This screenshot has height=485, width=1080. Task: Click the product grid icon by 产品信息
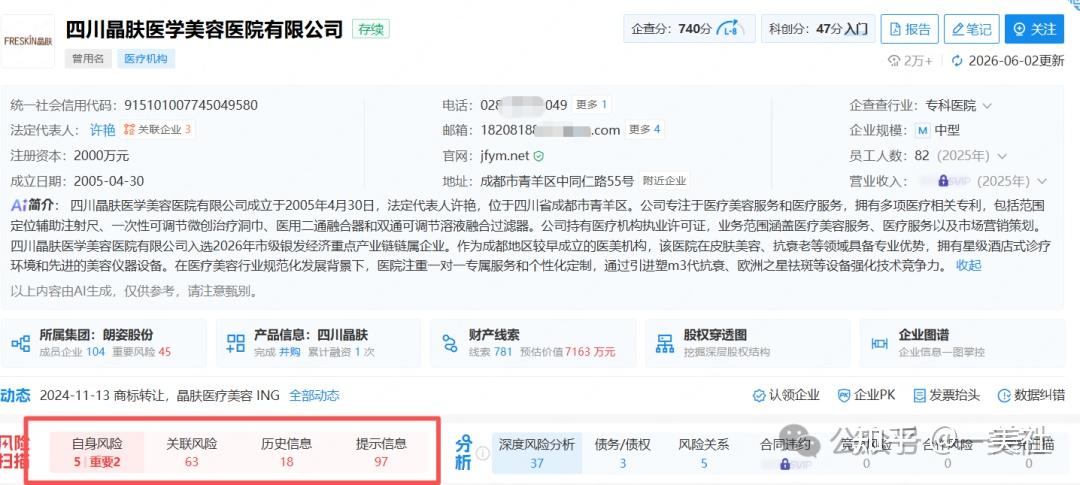(236, 343)
